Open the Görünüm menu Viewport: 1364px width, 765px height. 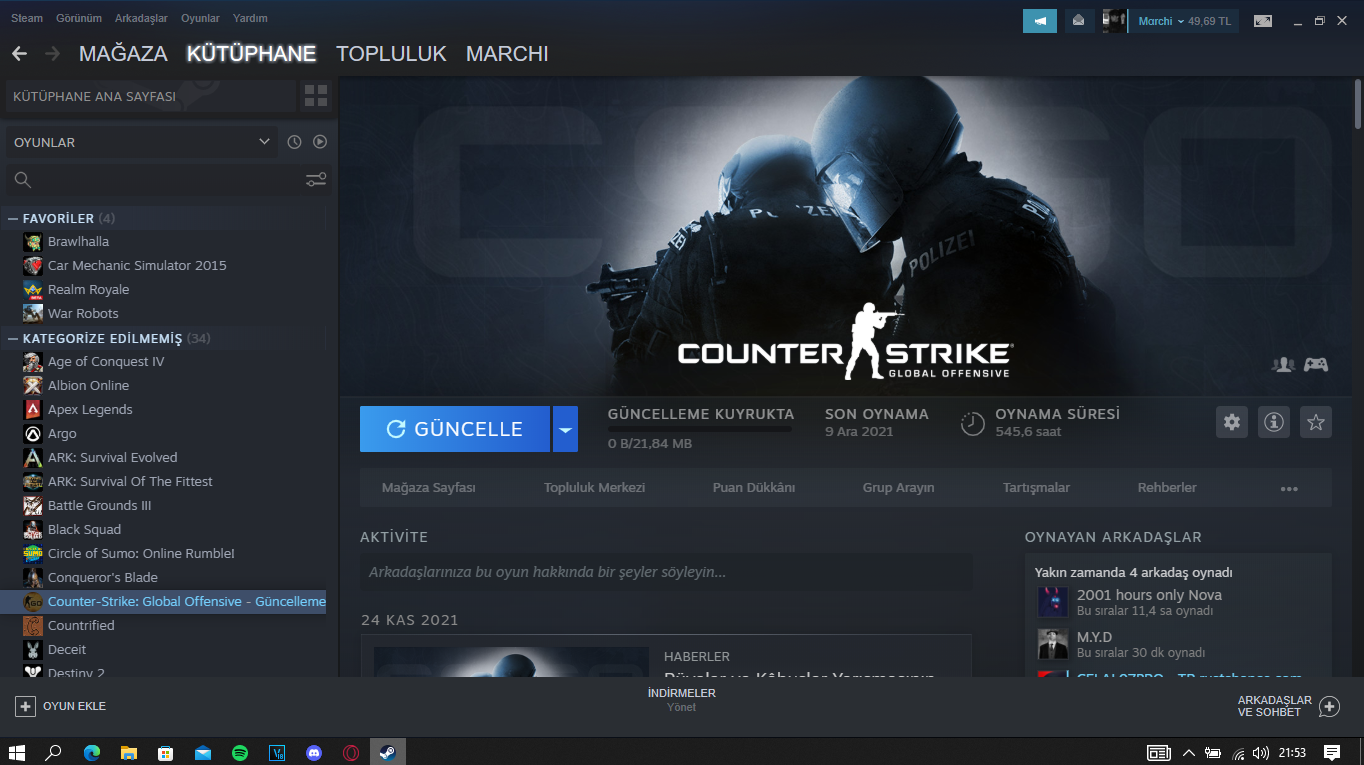(x=79, y=18)
